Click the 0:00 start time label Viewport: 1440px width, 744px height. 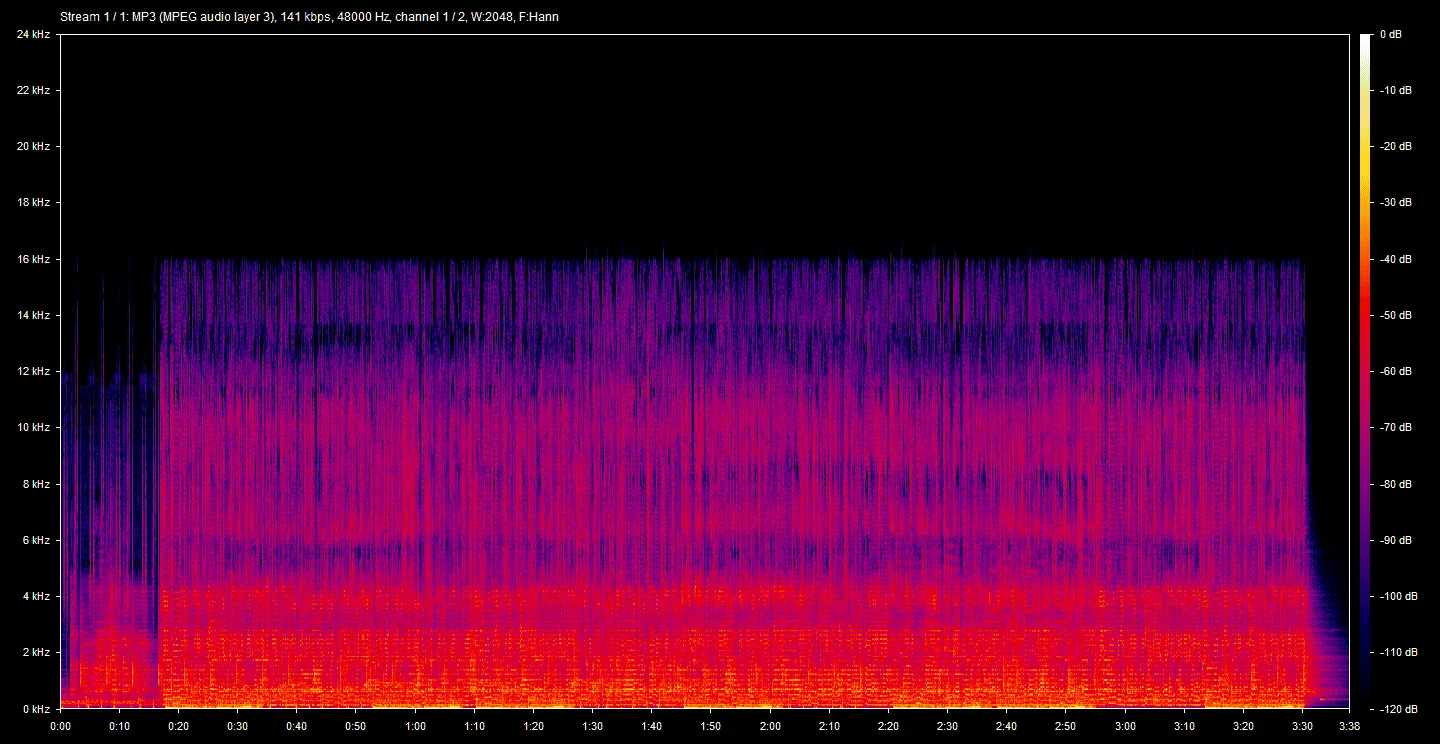[60, 726]
